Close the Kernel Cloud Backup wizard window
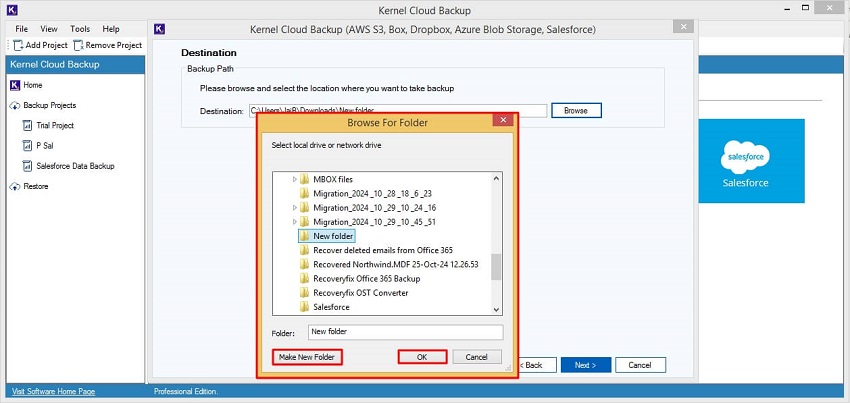This screenshot has height=403, width=850. tap(683, 27)
